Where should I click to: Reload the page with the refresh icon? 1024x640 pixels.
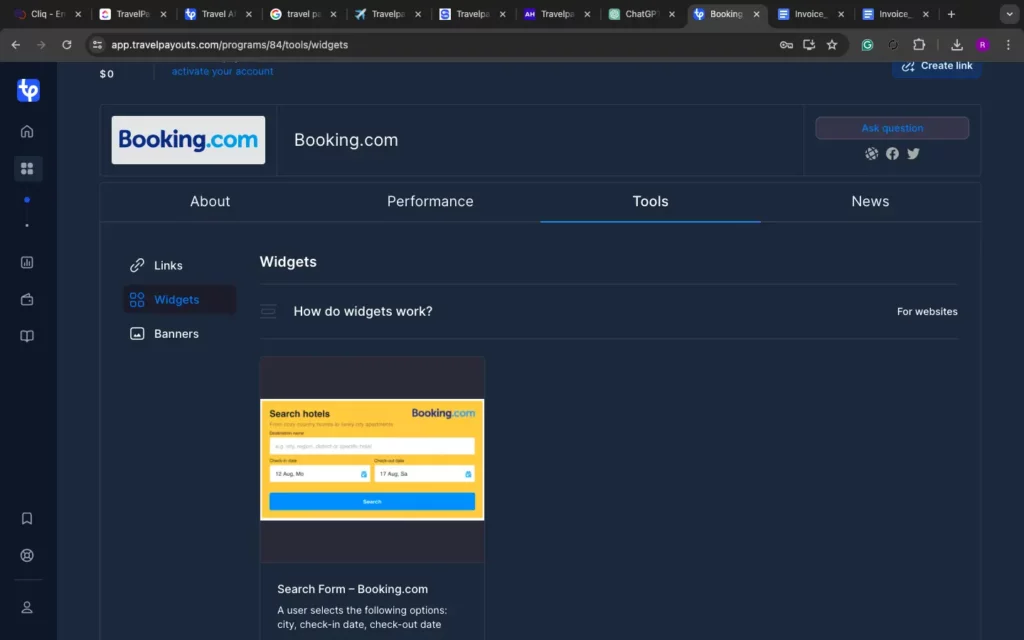(x=67, y=44)
